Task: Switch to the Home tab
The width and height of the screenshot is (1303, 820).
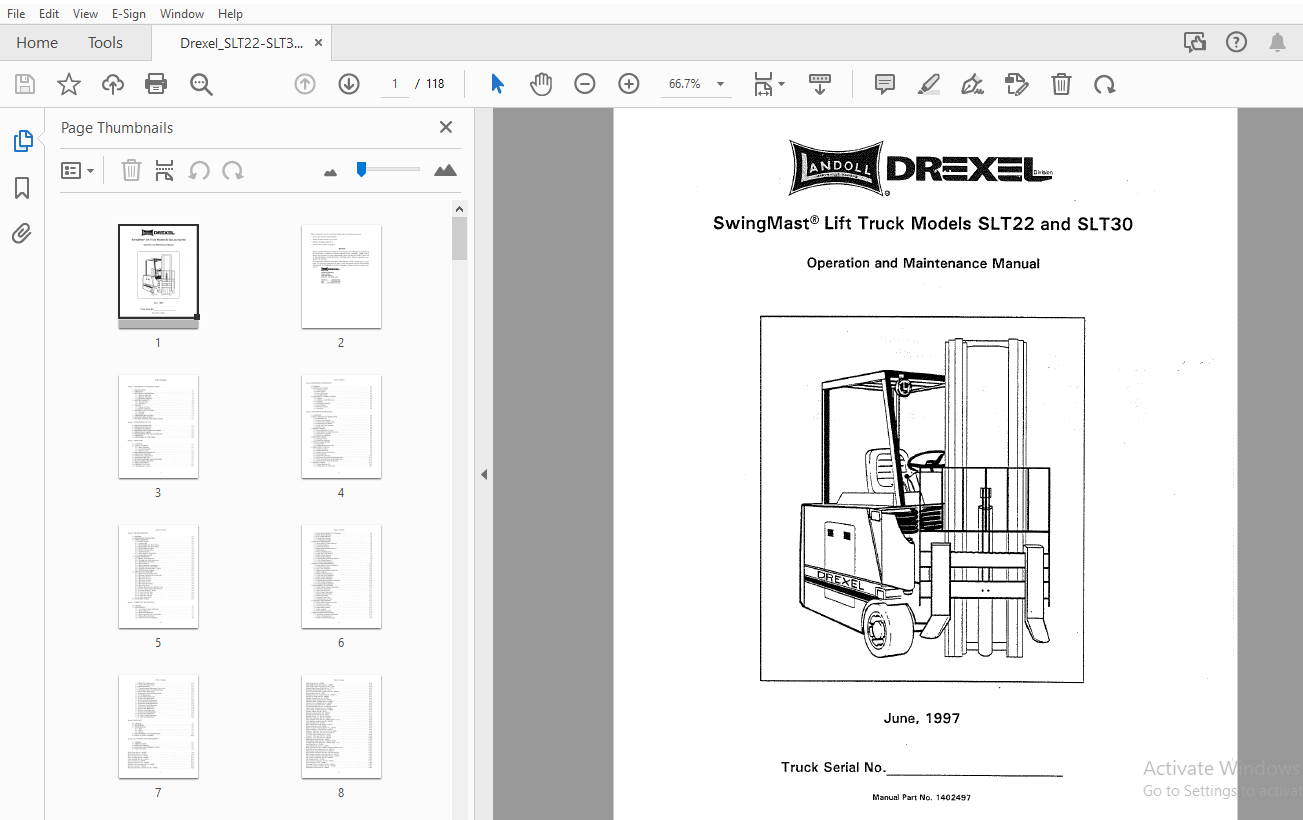Action: coord(37,43)
